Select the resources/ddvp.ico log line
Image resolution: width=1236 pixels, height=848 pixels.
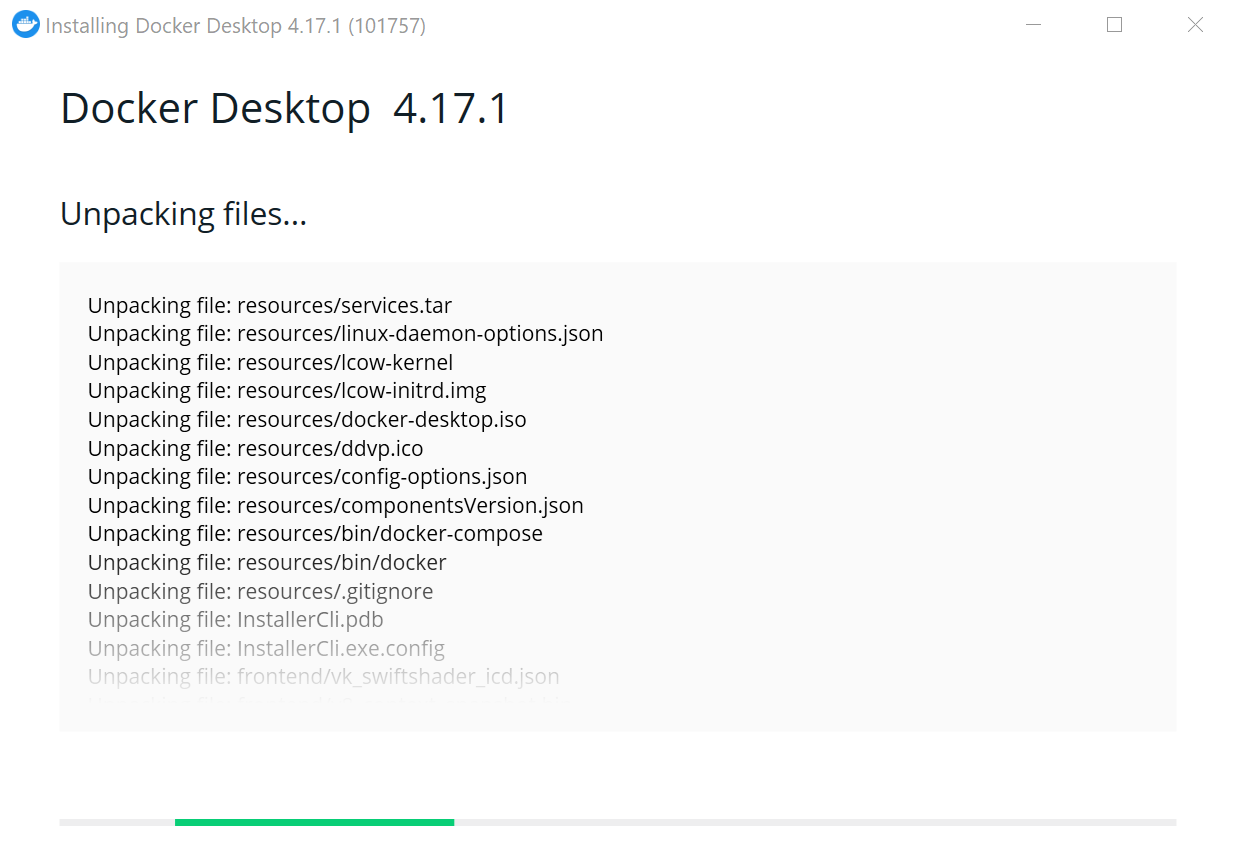coord(255,448)
